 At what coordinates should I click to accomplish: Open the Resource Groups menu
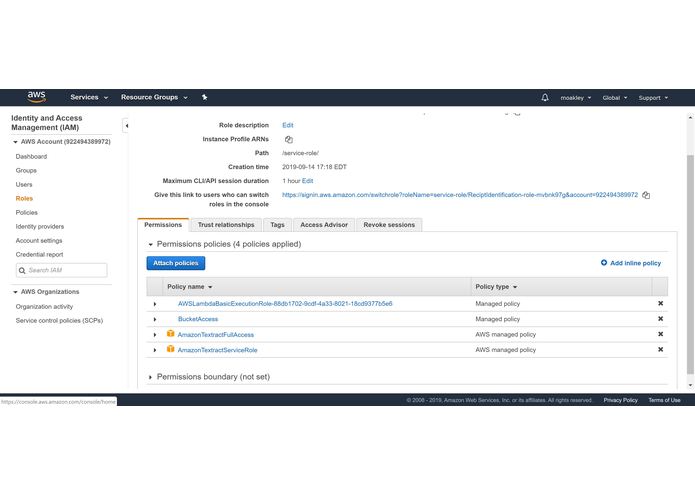(154, 97)
